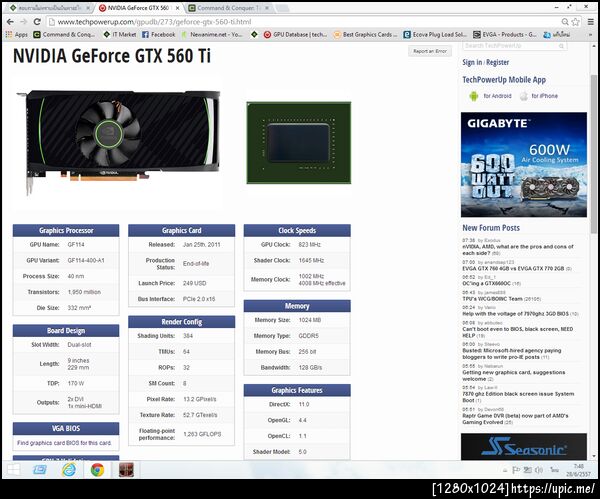Image resolution: width=600 pixels, height=499 pixels.
Task: Open the file explorer taskbar icon
Action: [x=40, y=470]
